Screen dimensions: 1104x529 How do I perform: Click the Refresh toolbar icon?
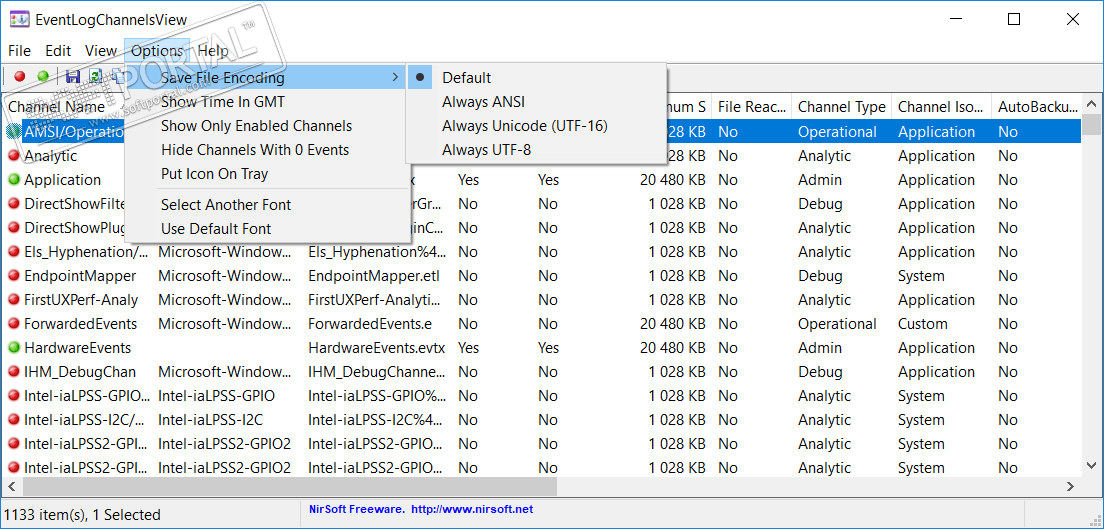point(95,76)
